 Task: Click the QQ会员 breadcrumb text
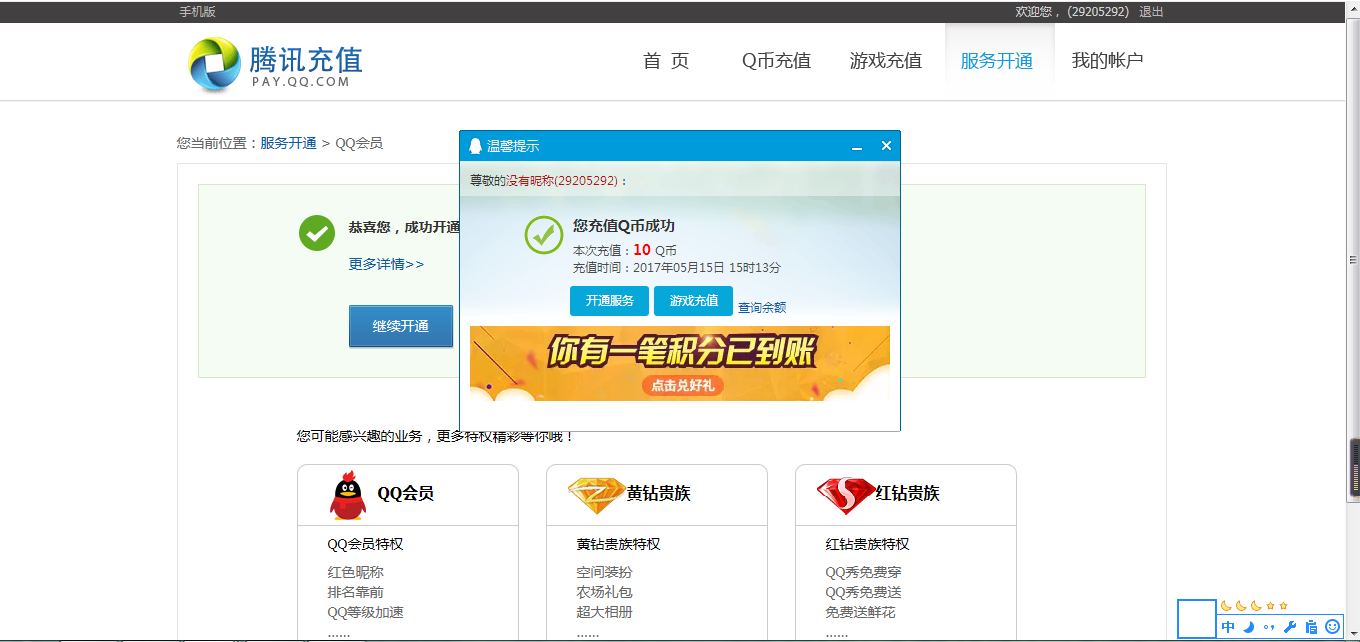coord(359,143)
